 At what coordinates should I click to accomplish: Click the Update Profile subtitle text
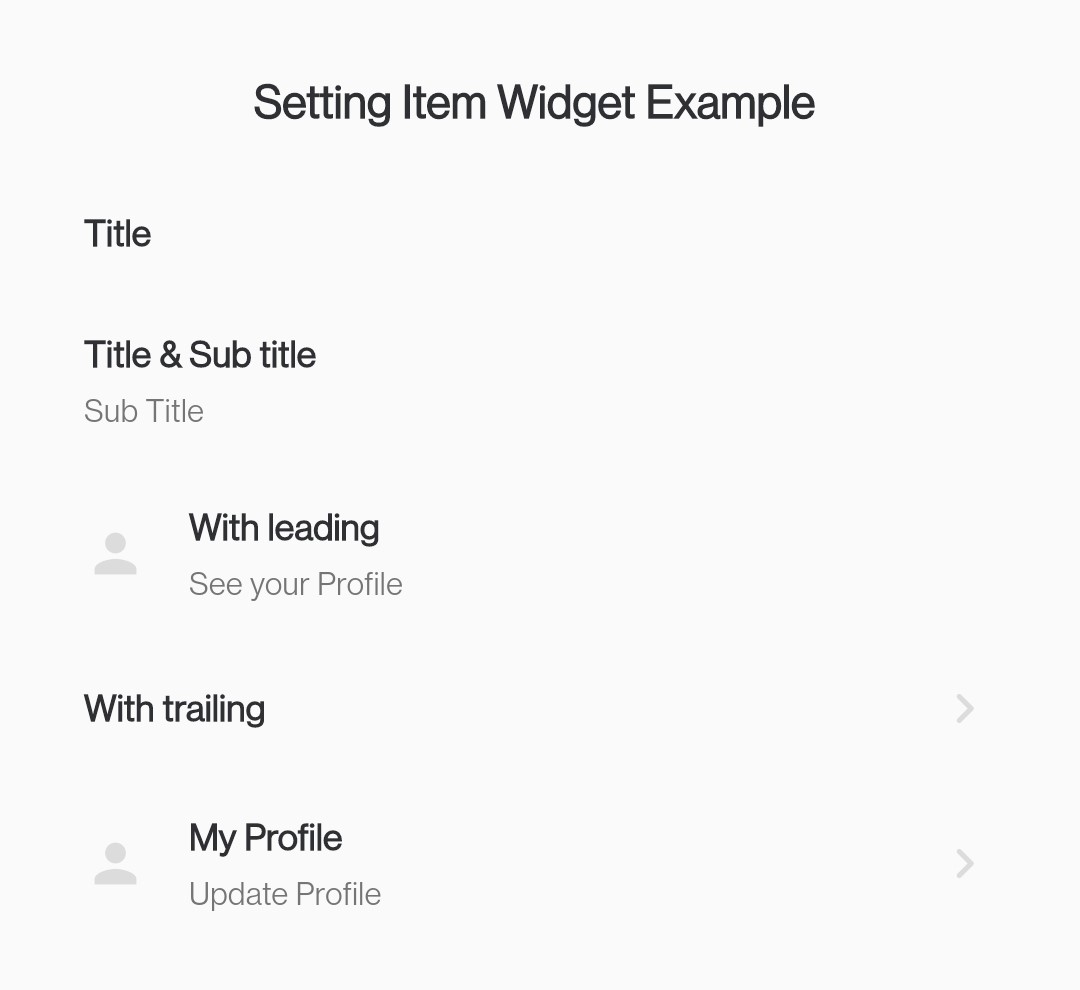(x=285, y=894)
